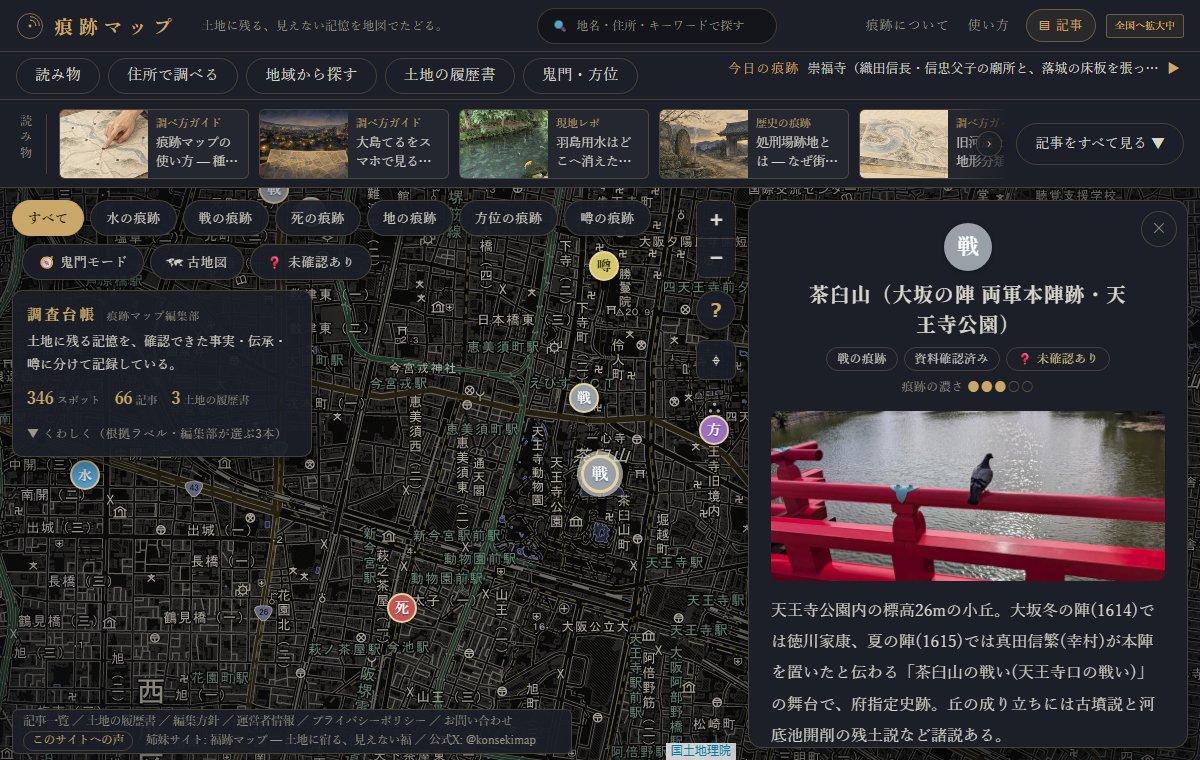Image resolution: width=1200 pixels, height=760 pixels.
Task: Click the map zoom out minus button
Action: (716, 258)
